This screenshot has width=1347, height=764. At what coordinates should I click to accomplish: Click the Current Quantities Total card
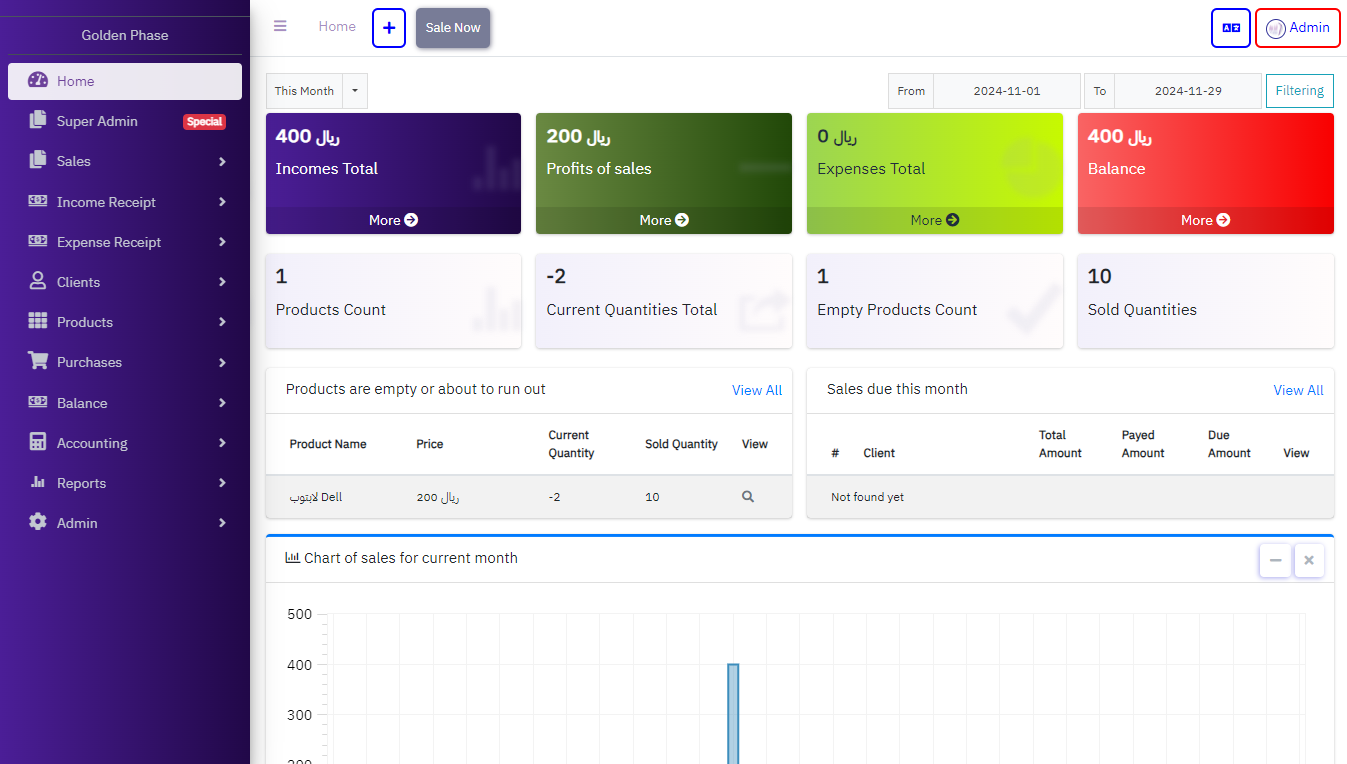(664, 301)
